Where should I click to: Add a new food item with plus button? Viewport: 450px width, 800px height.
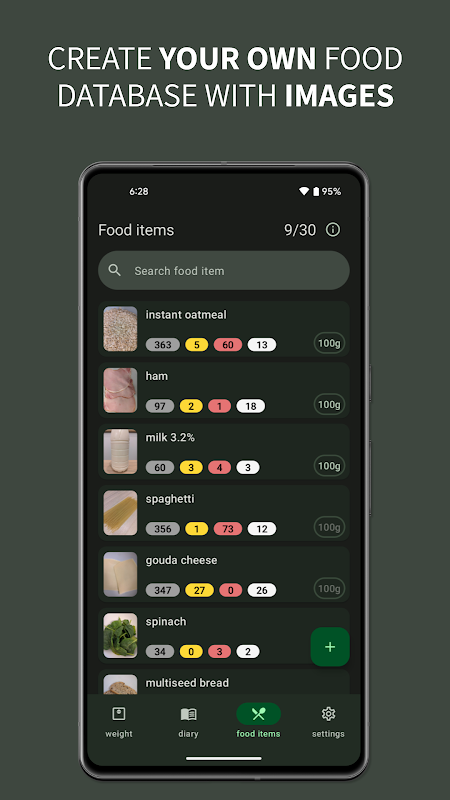[330, 647]
